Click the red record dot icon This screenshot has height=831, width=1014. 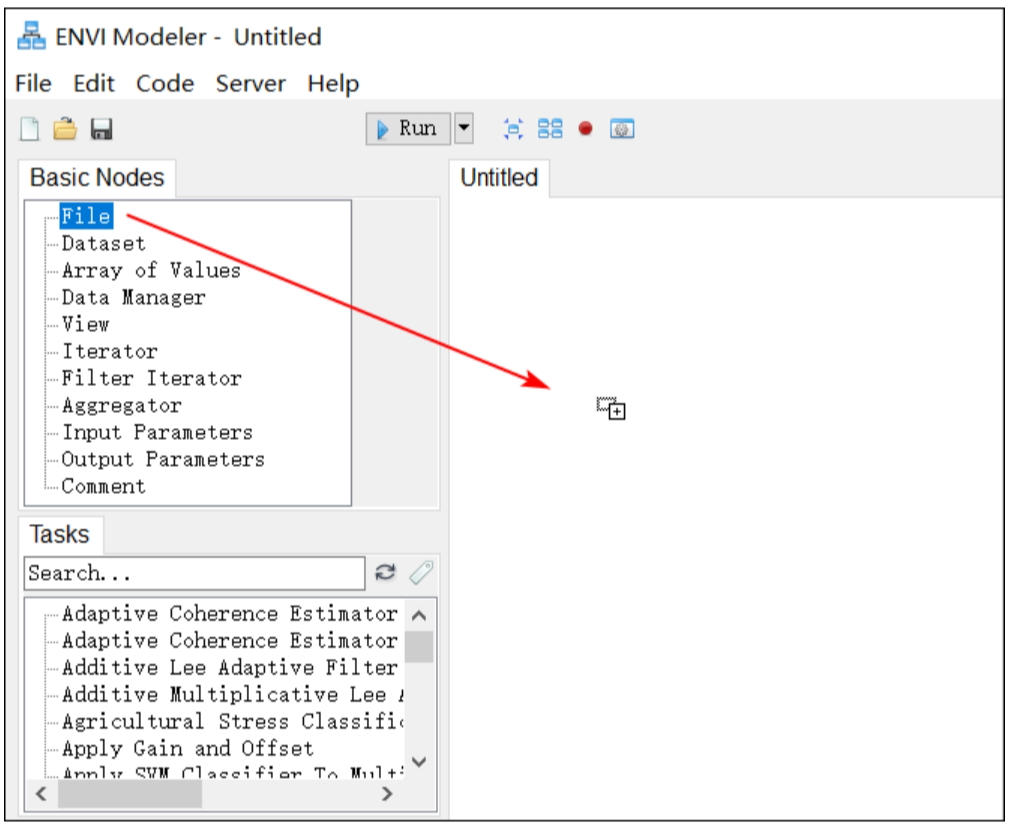(x=586, y=129)
